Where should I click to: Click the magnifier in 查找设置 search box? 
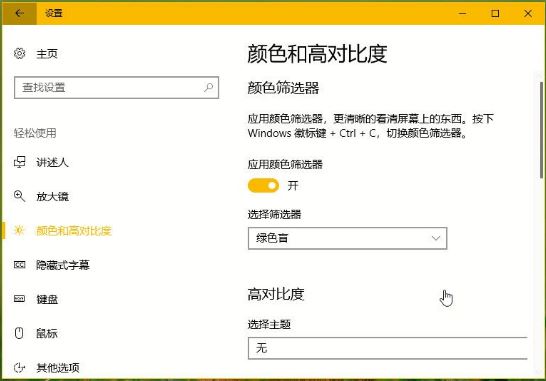pyautogui.click(x=209, y=87)
